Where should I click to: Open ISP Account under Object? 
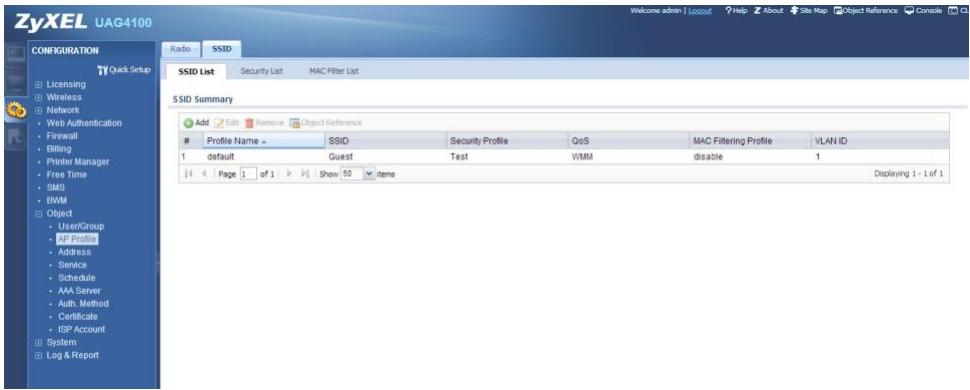pos(82,330)
